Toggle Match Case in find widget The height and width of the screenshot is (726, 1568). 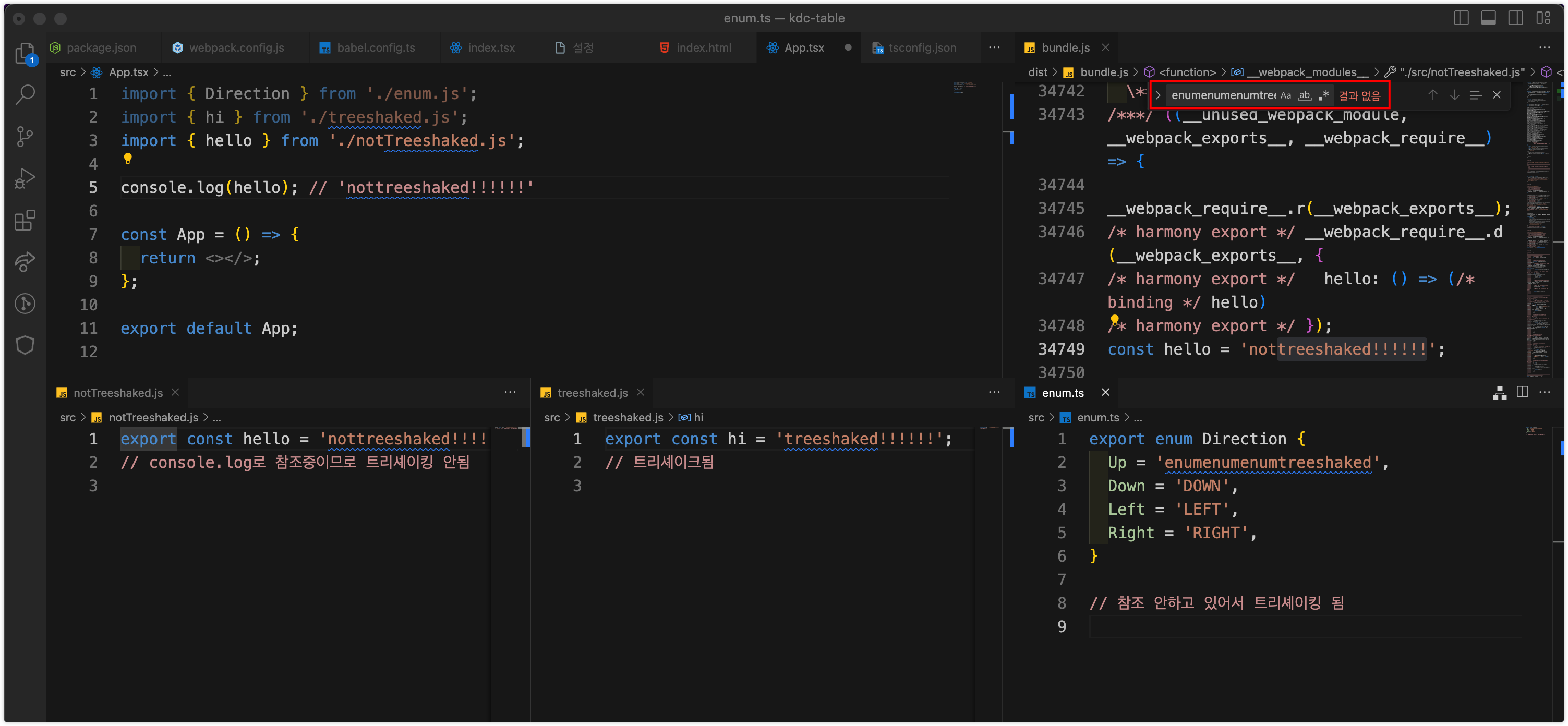(1285, 95)
